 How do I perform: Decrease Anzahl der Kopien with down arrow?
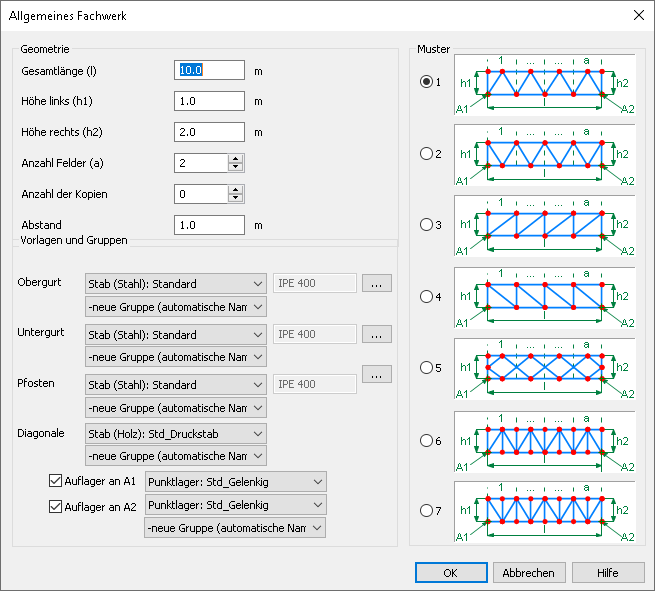(236, 199)
